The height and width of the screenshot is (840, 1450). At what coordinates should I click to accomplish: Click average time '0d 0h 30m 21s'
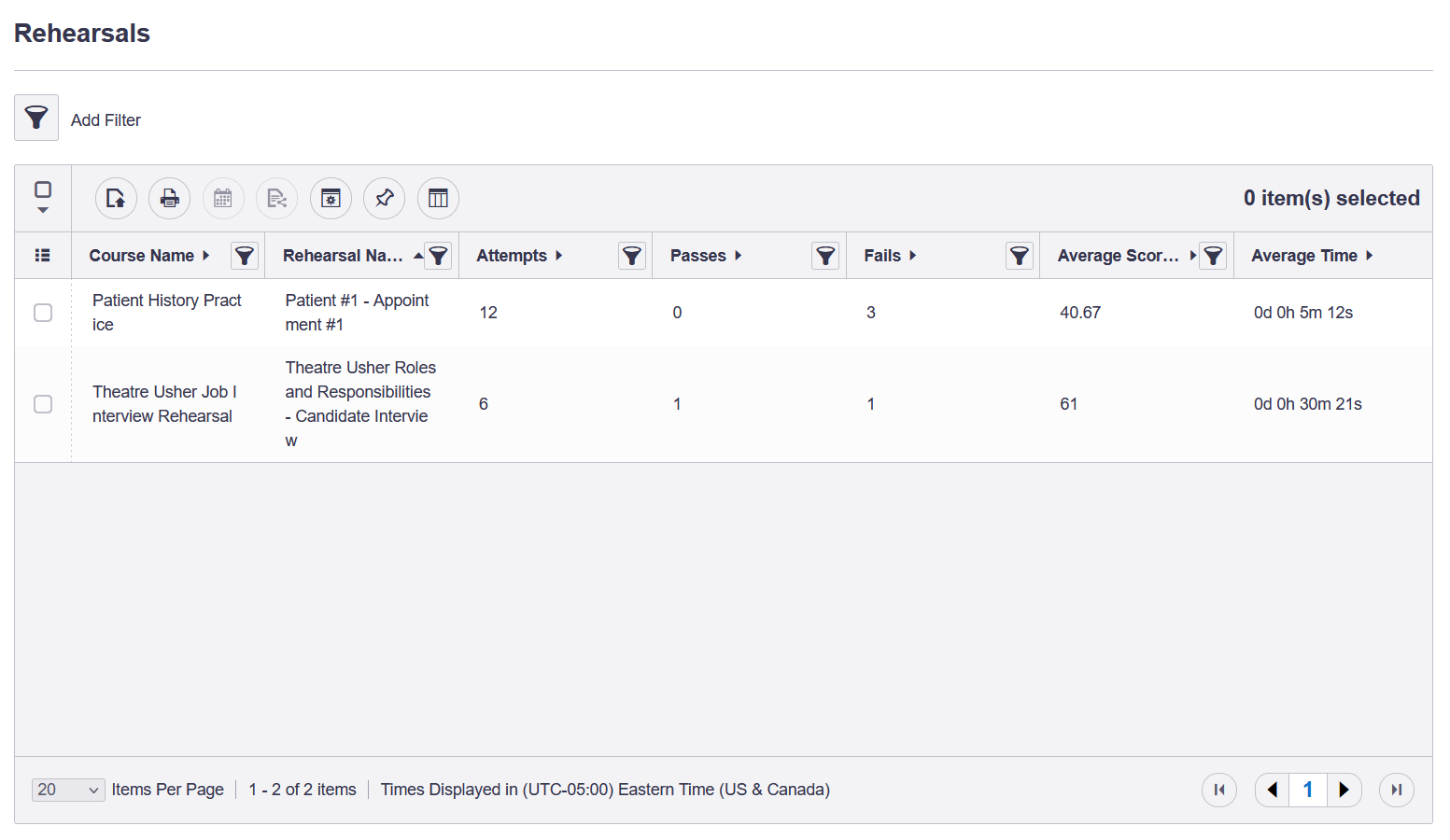tap(1308, 404)
